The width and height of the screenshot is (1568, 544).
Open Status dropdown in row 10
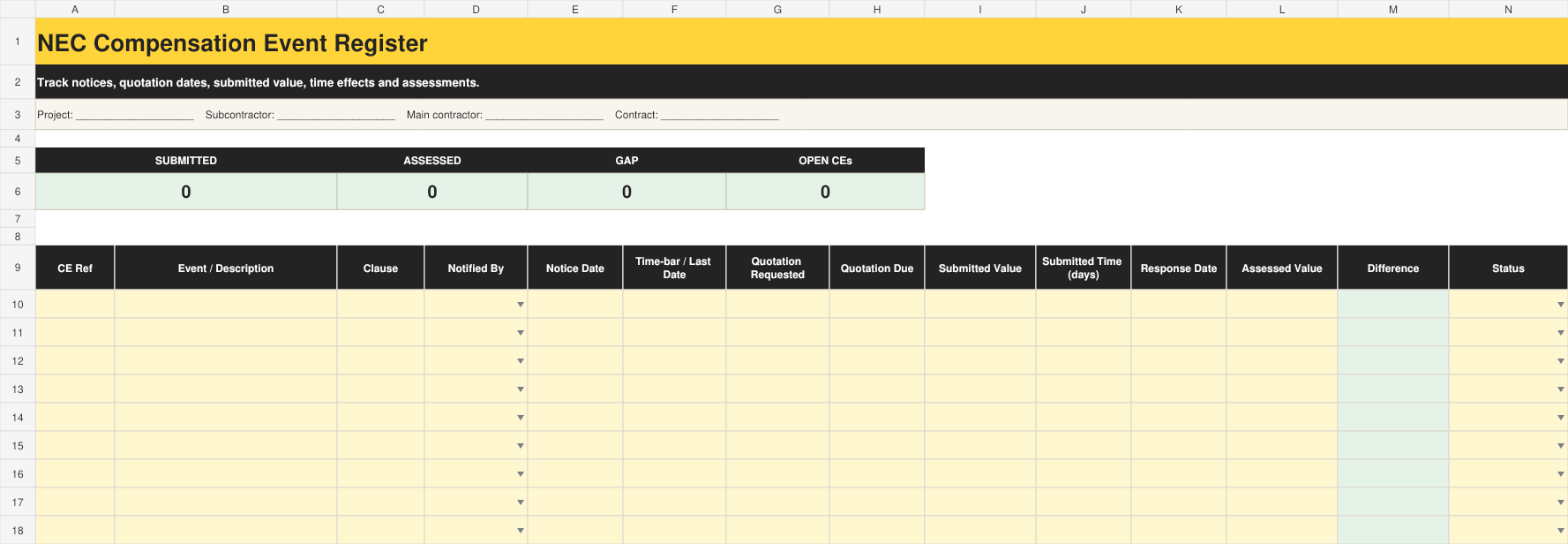pos(1560,305)
